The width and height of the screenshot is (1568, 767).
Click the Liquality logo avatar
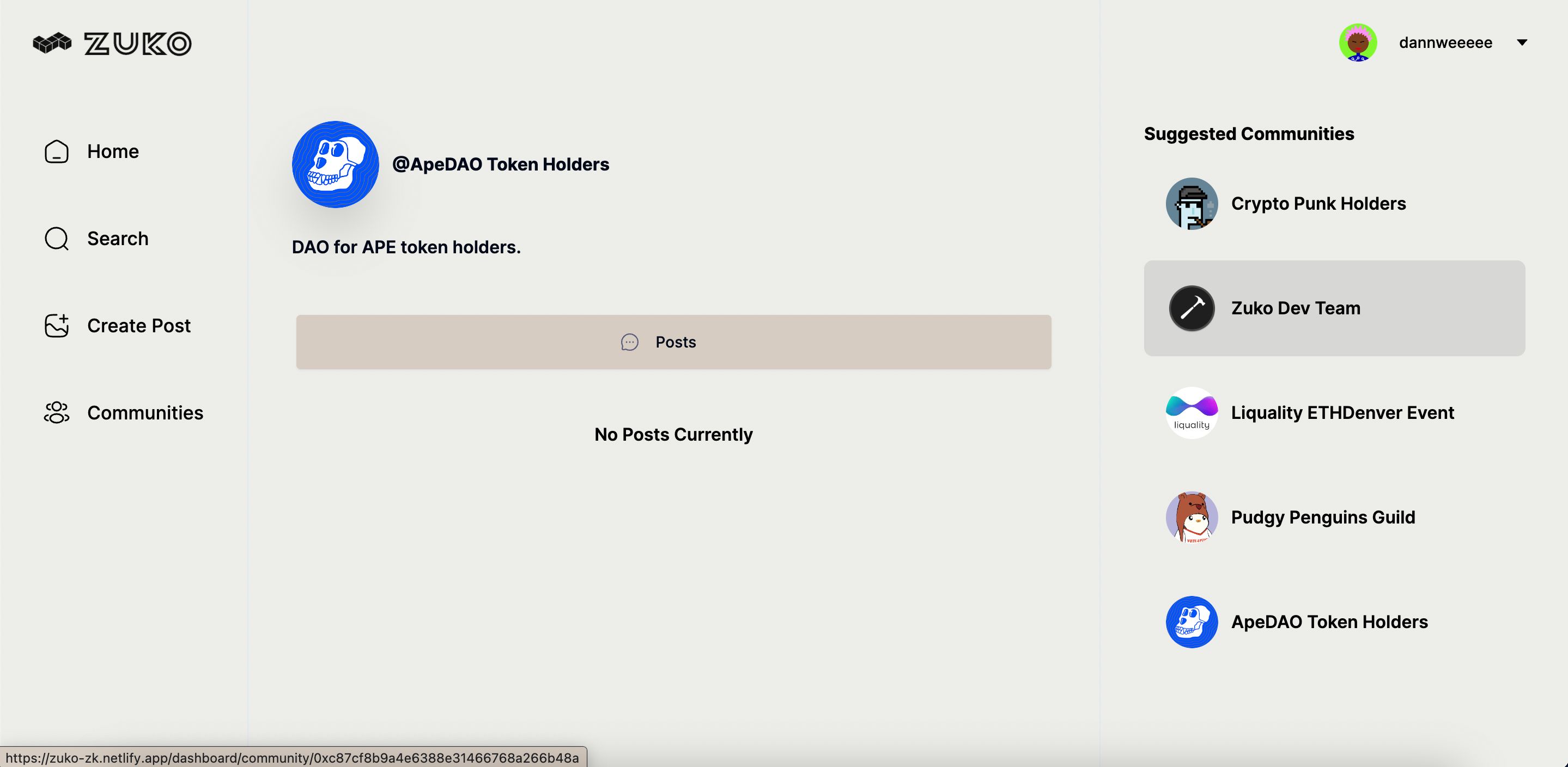[1192, 413]
